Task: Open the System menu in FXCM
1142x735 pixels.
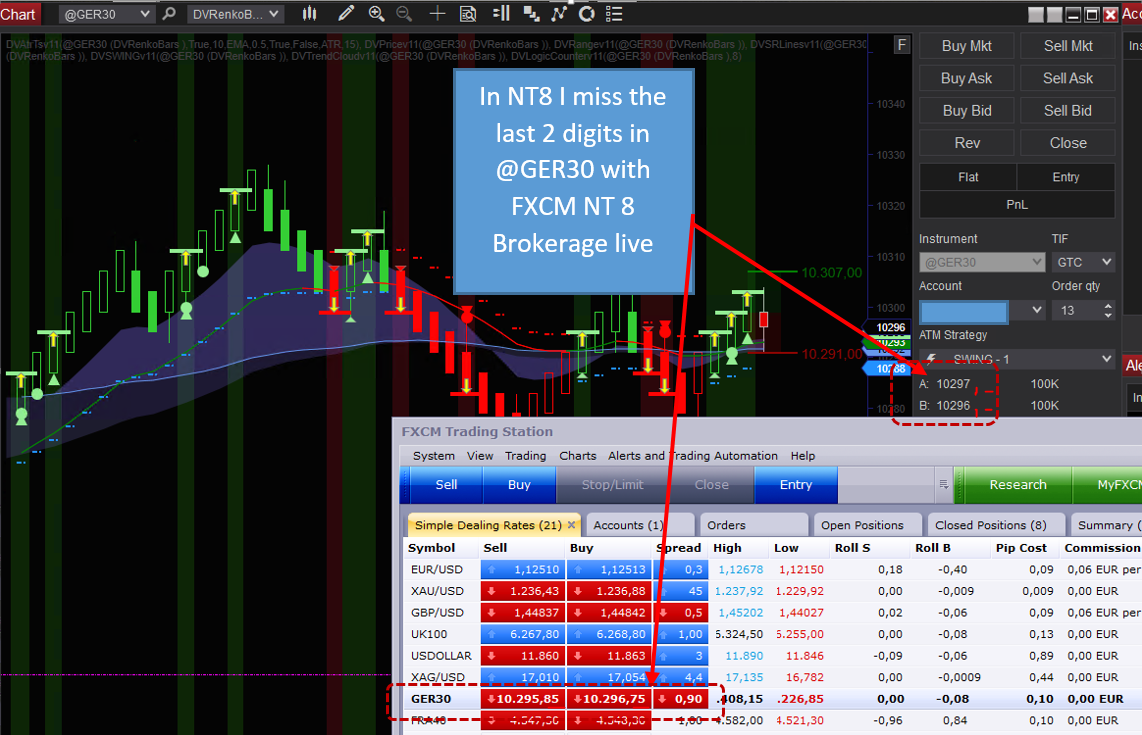Action: [x=433, y=456]
